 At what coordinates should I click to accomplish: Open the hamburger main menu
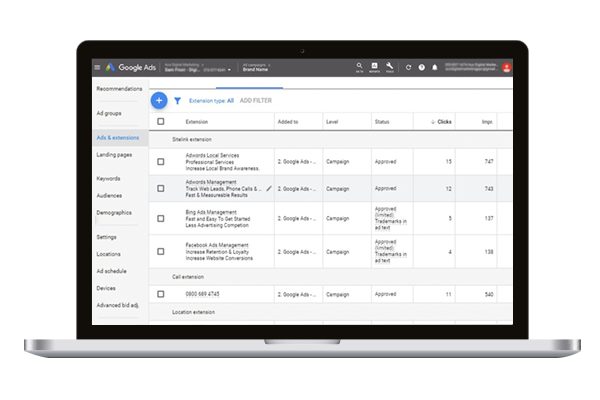coord(97,67)
